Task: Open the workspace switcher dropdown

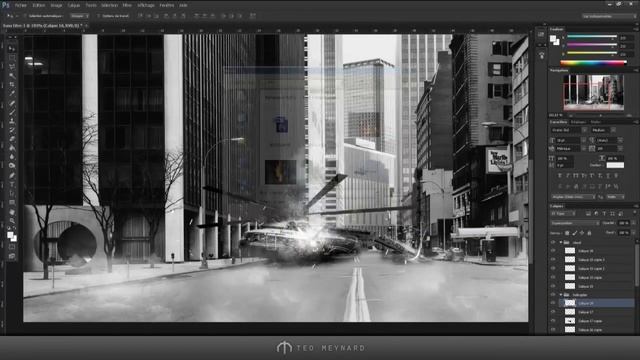Action: click(x=609, y=16)
